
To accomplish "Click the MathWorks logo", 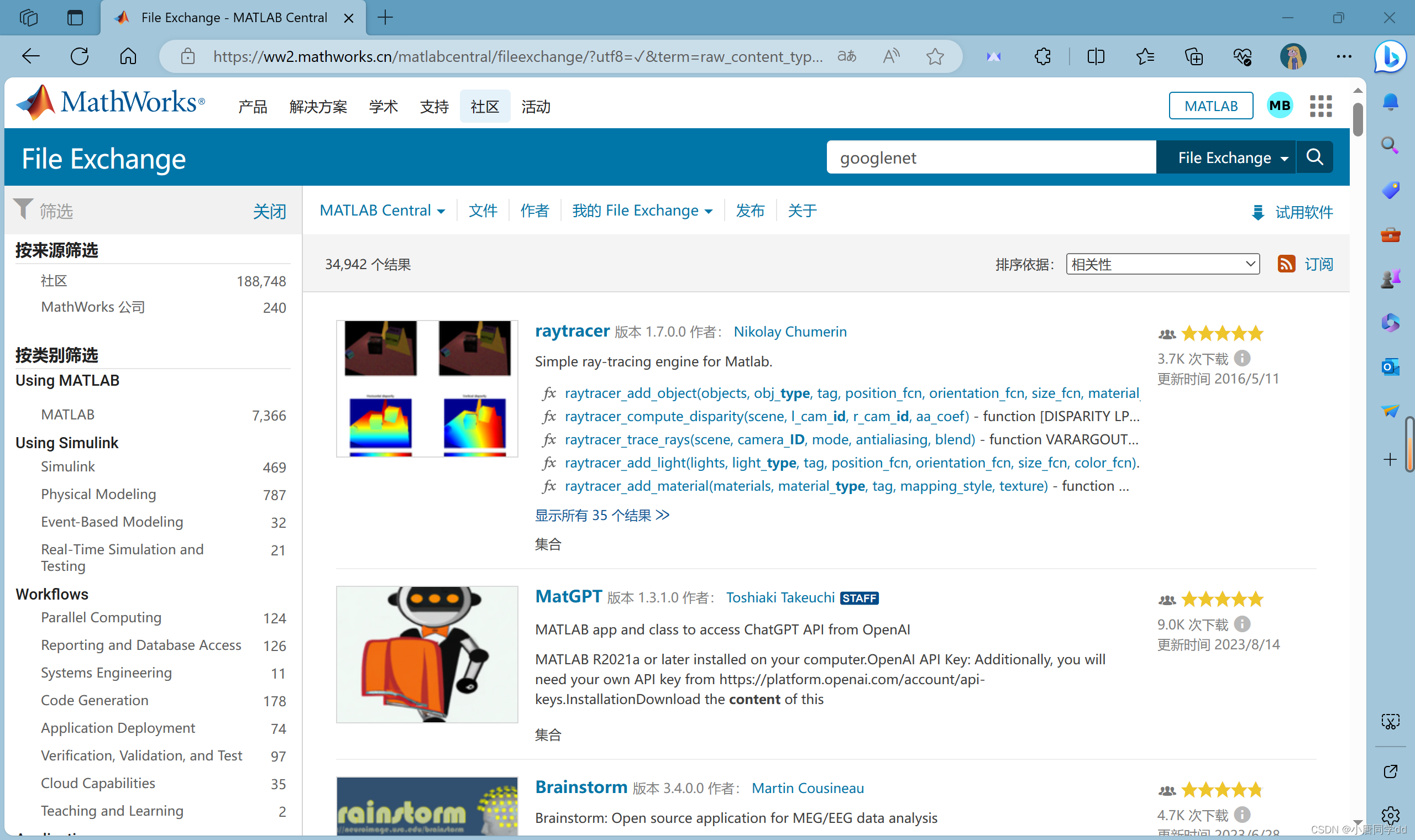I will tap(111, 102).
